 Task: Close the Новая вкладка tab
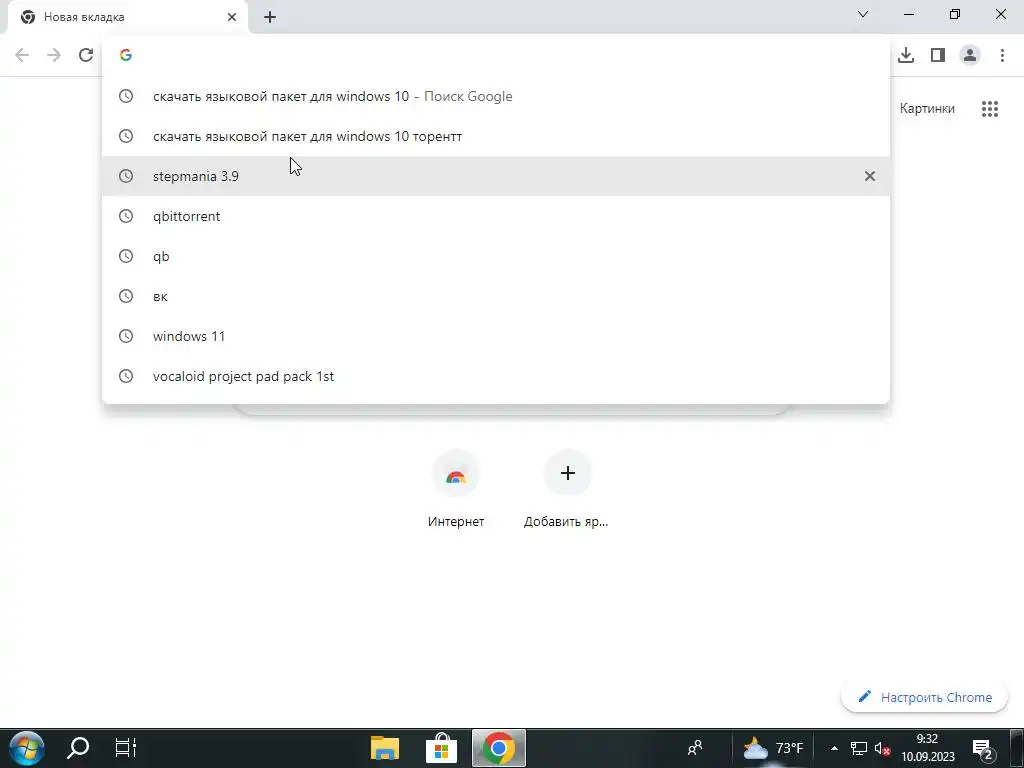tap(232, 17)
